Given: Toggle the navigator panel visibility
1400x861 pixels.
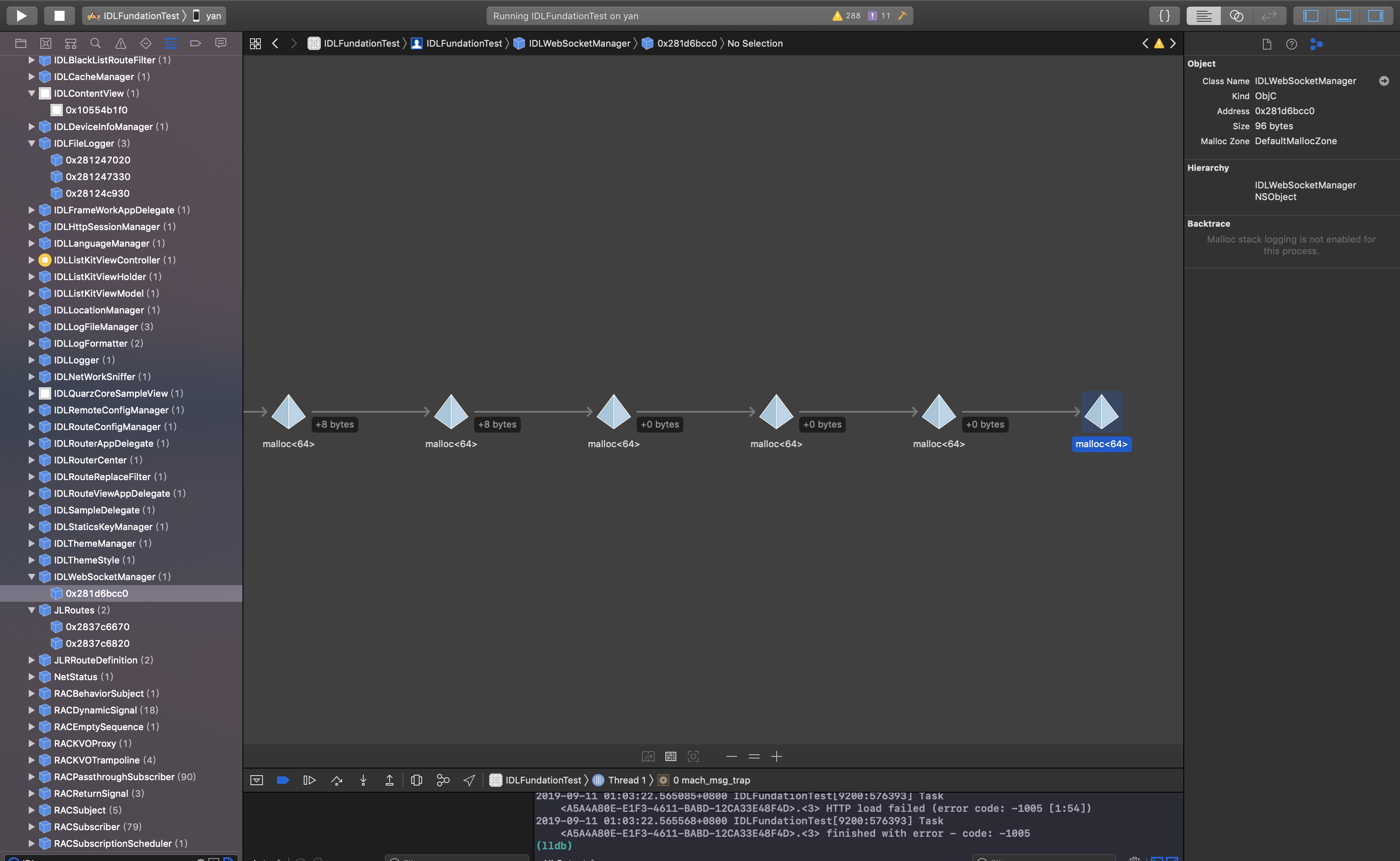Looking at the screenshot, I should (x=1311, y=15).
